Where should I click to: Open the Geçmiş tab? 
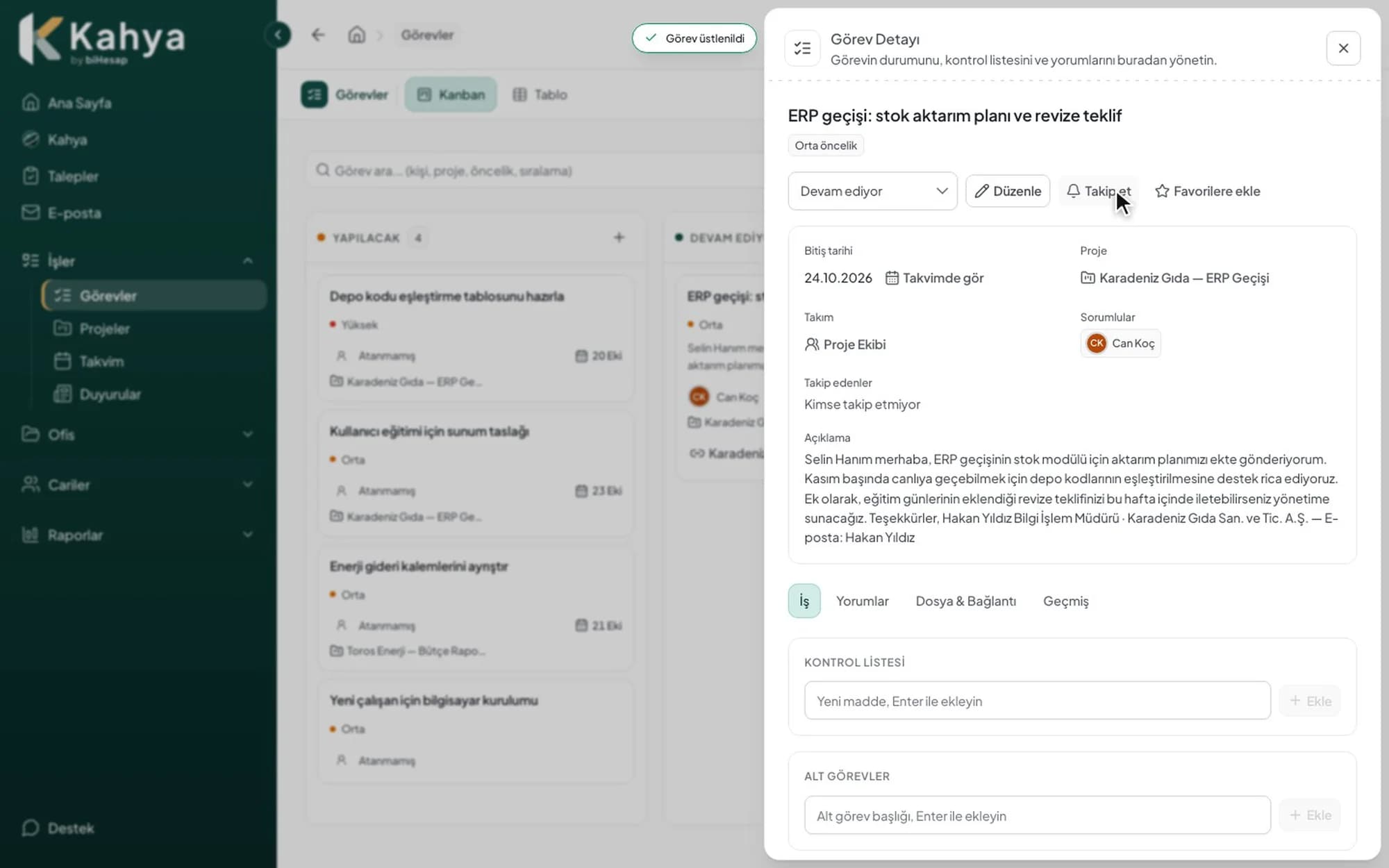pyautogui.click(x=1065, y=601)
